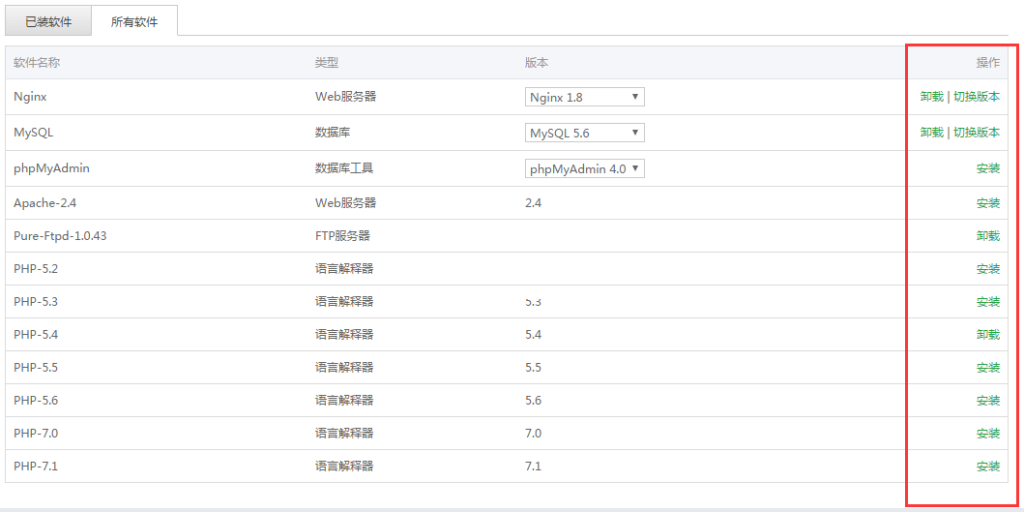Switch to the 已装软件 tab
Screen dimensions: 1024x512
click(48, 22)
